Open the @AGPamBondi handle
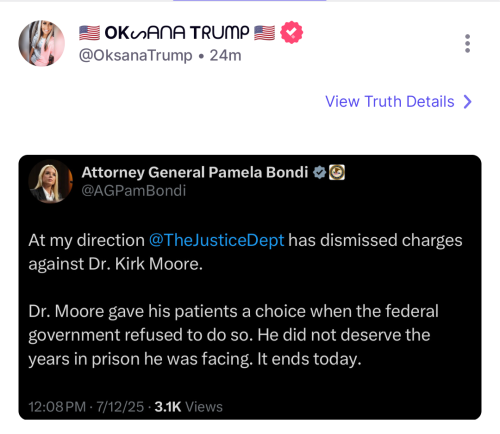 (134, 191)
